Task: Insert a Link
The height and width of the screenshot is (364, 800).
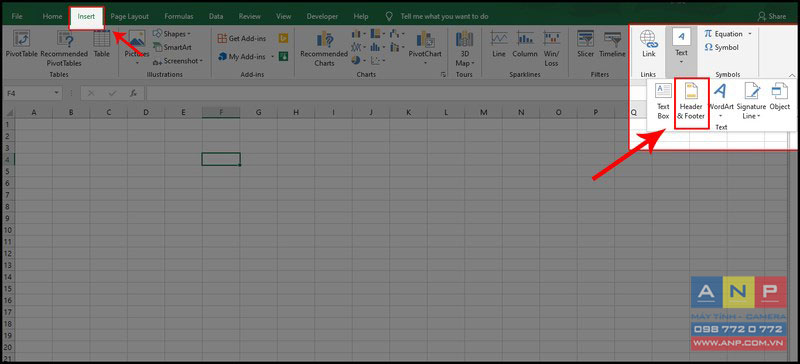Action: [648, 45]
